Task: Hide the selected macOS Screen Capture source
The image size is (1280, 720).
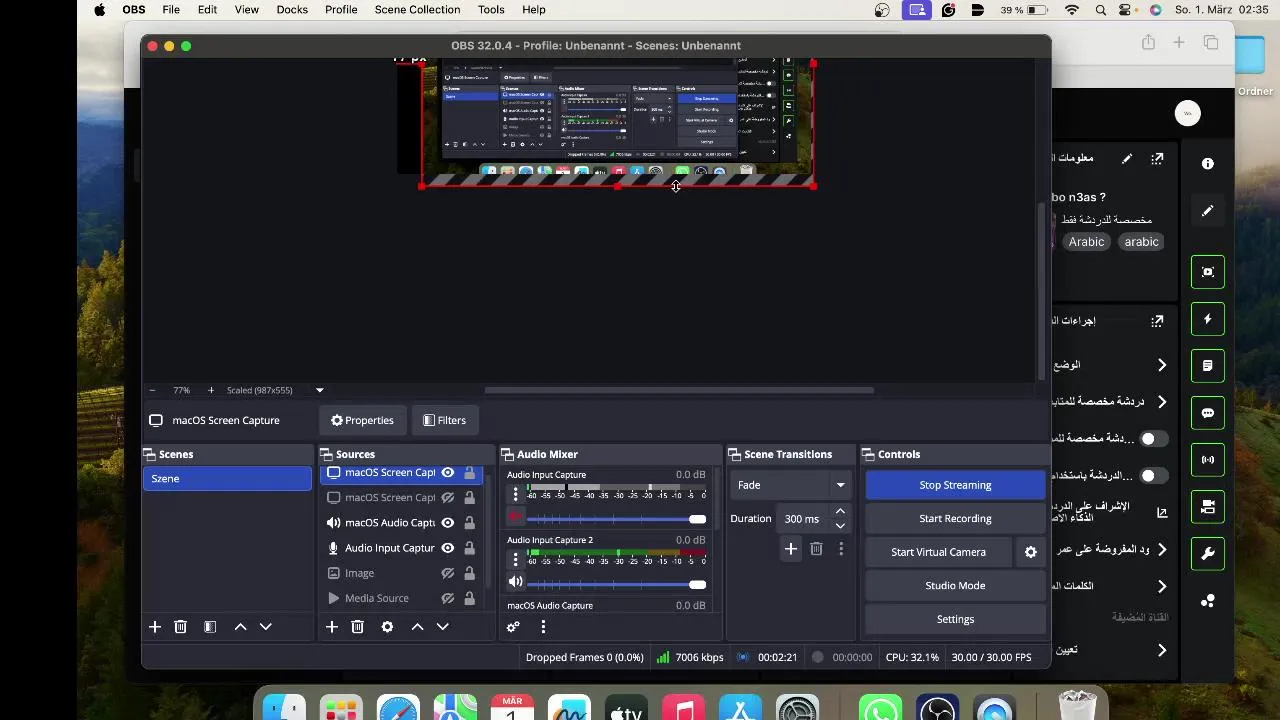Action: (448, 473)
